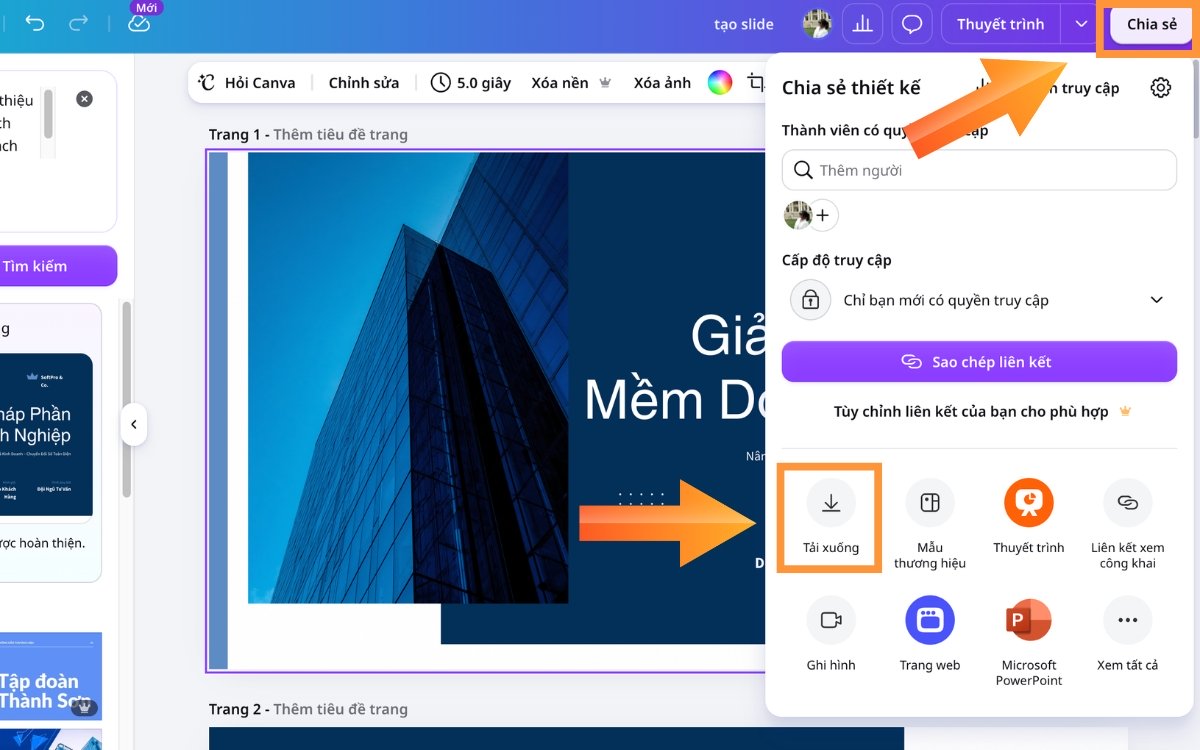Open the share panel settings gear
The height and width of the screenshot is (750, 1200).
click(x=1160, y=88)
